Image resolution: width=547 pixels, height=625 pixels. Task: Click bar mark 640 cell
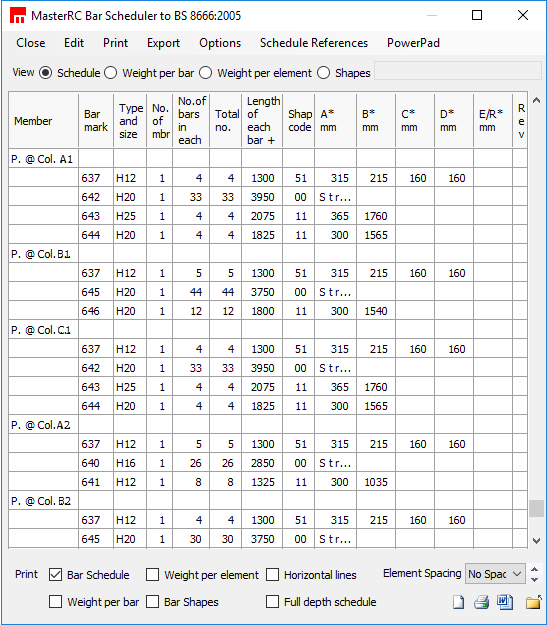coord(96,463)
